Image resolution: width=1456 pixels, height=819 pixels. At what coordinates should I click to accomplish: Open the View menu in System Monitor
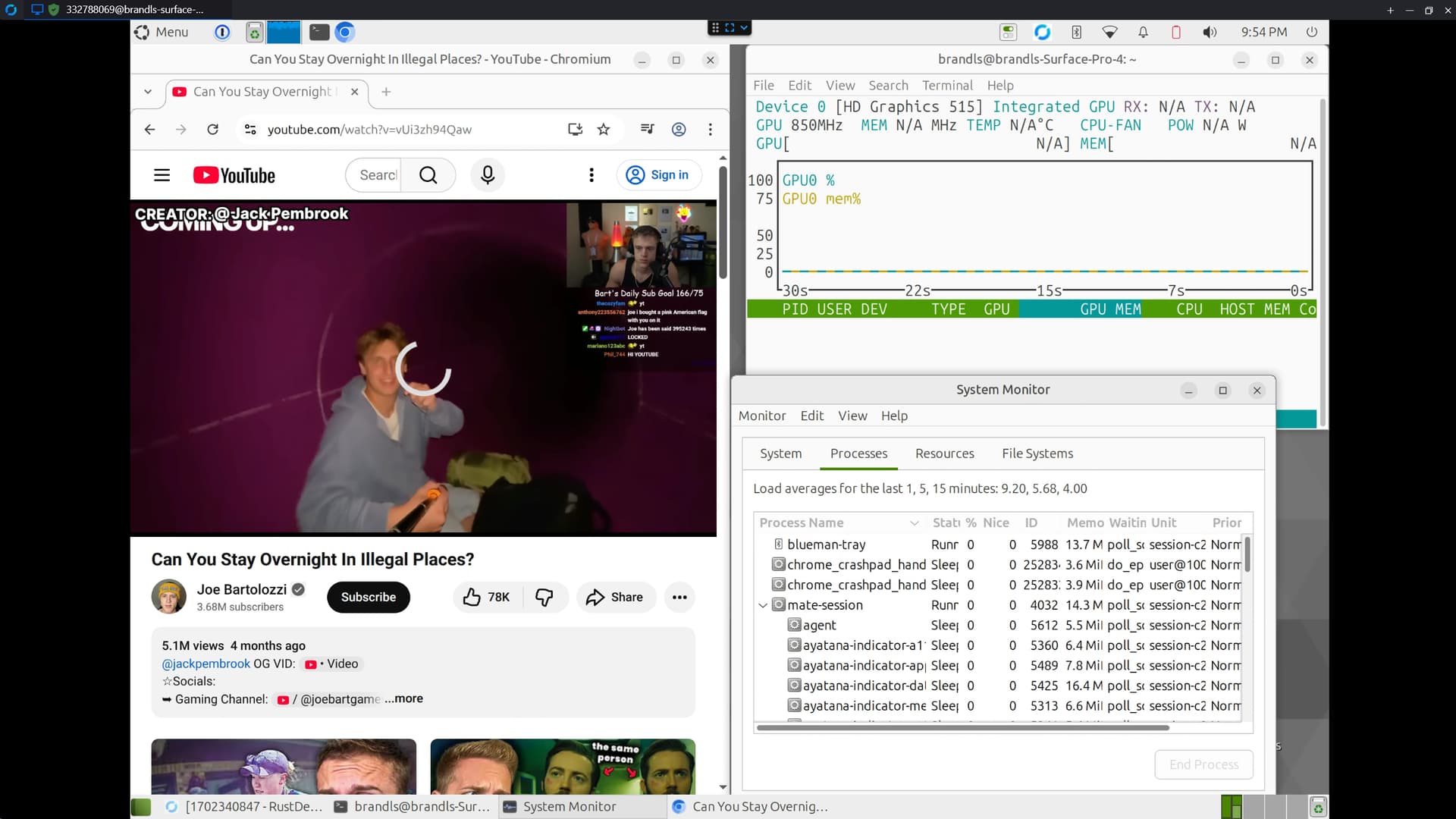tap(852, 416)
